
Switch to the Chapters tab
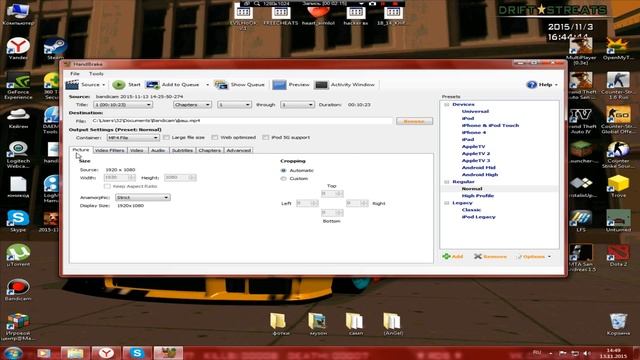(209, 150)
